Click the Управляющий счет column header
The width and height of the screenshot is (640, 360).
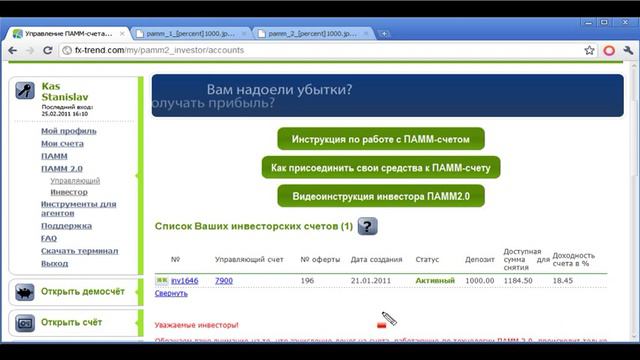[249, 259]
